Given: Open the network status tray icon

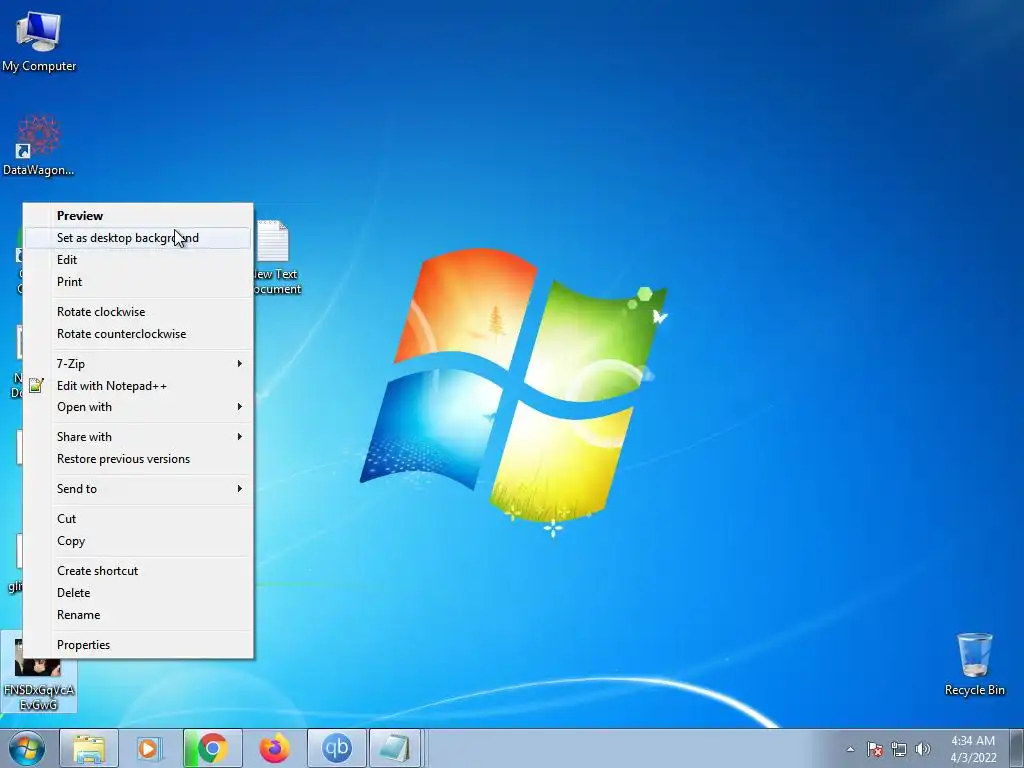Looking at the screenshot, I should (x=899, y=749).
